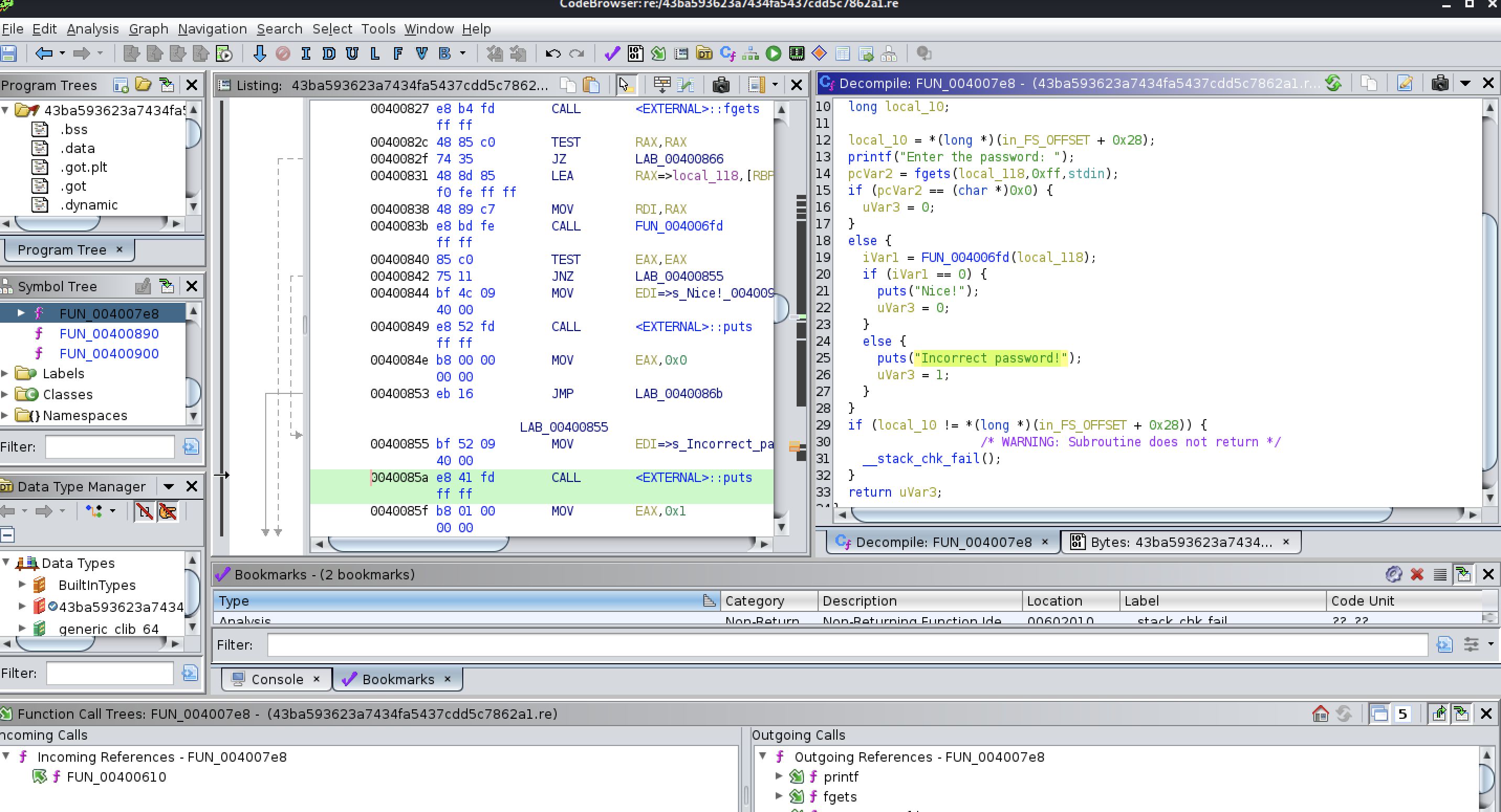This screenshot has width=1501, height=812.
Task: Expand the FUN_004007e8 function entry
Action: coord(22,312)
